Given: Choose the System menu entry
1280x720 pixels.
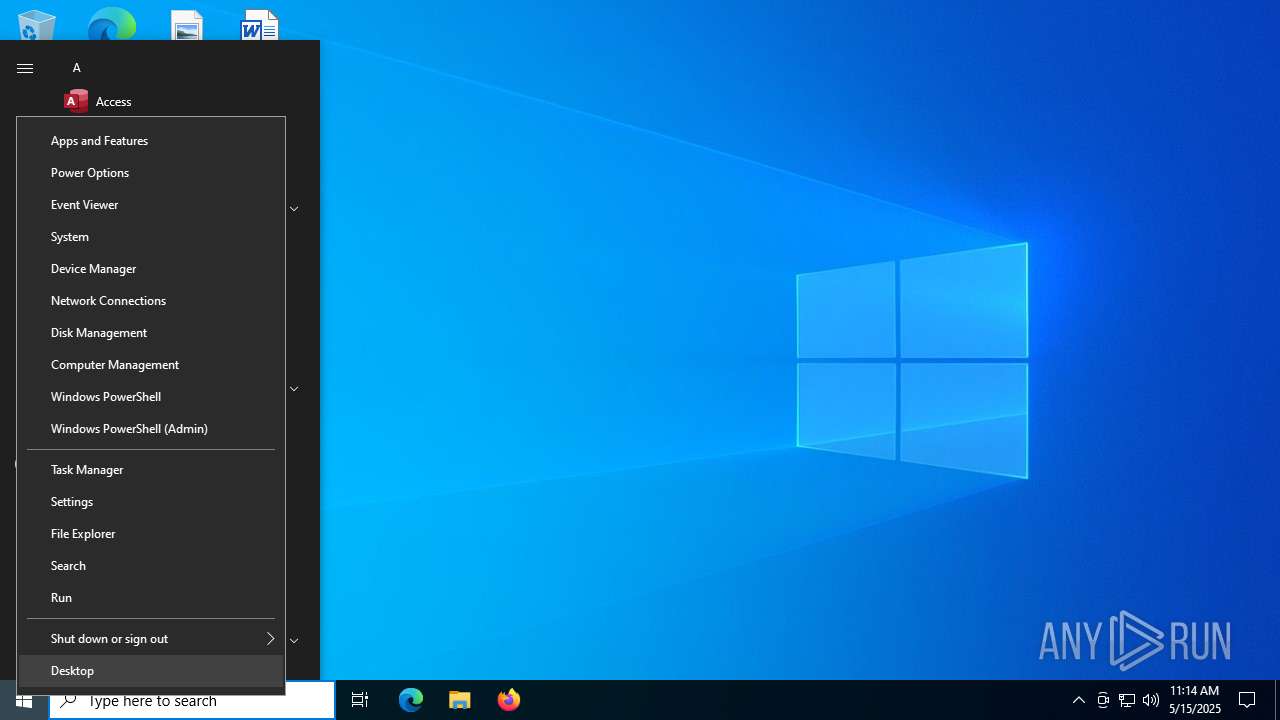Looking at the screenshot, I should [x=151, y=237].
